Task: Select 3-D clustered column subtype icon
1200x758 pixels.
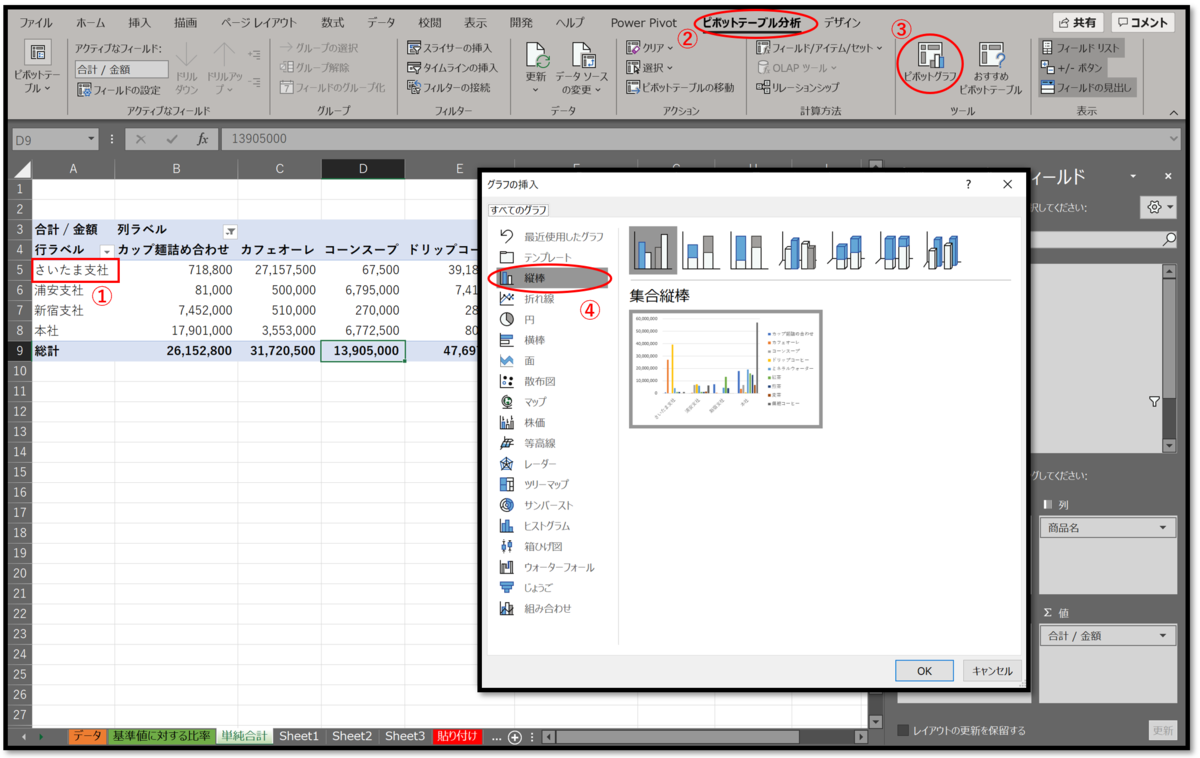Action: (797, 250)
